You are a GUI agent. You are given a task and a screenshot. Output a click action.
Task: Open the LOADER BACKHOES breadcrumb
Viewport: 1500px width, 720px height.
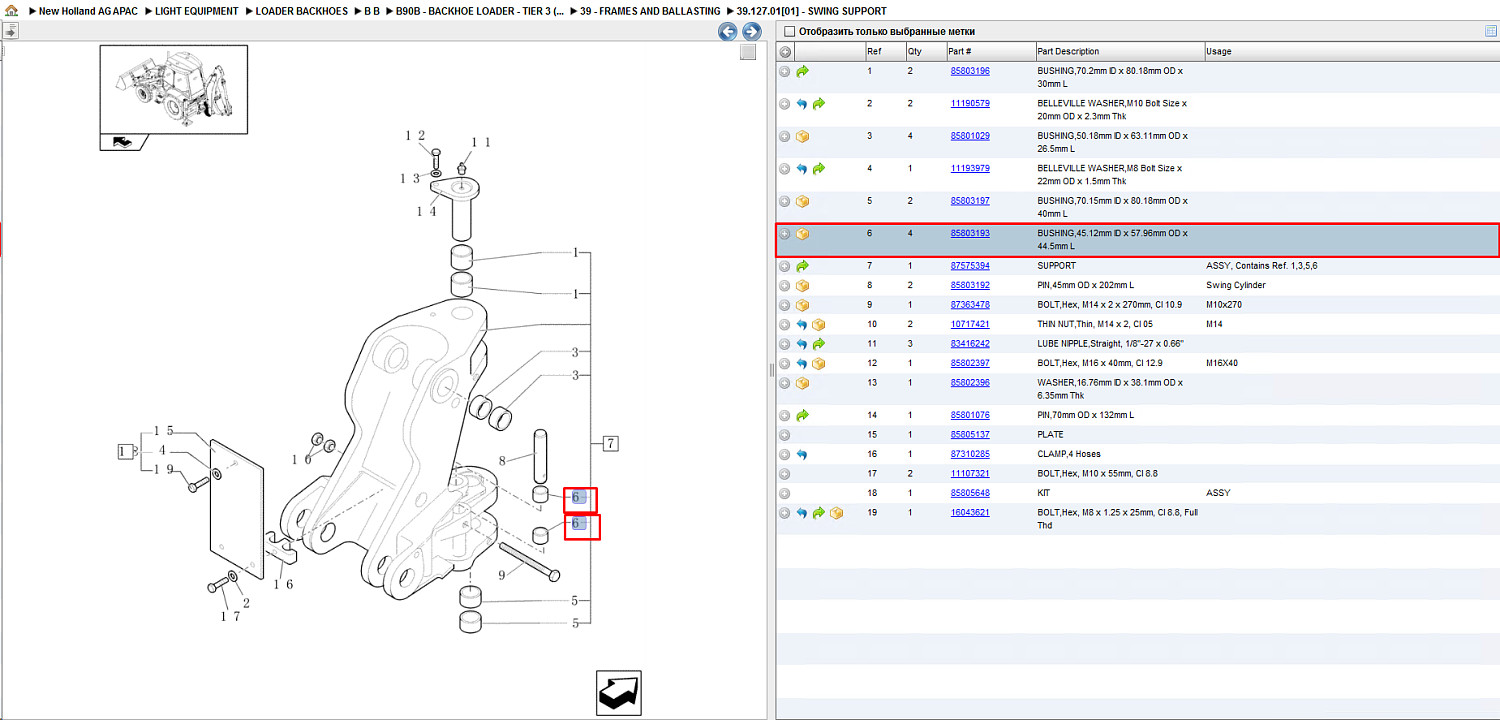point(302,11)
